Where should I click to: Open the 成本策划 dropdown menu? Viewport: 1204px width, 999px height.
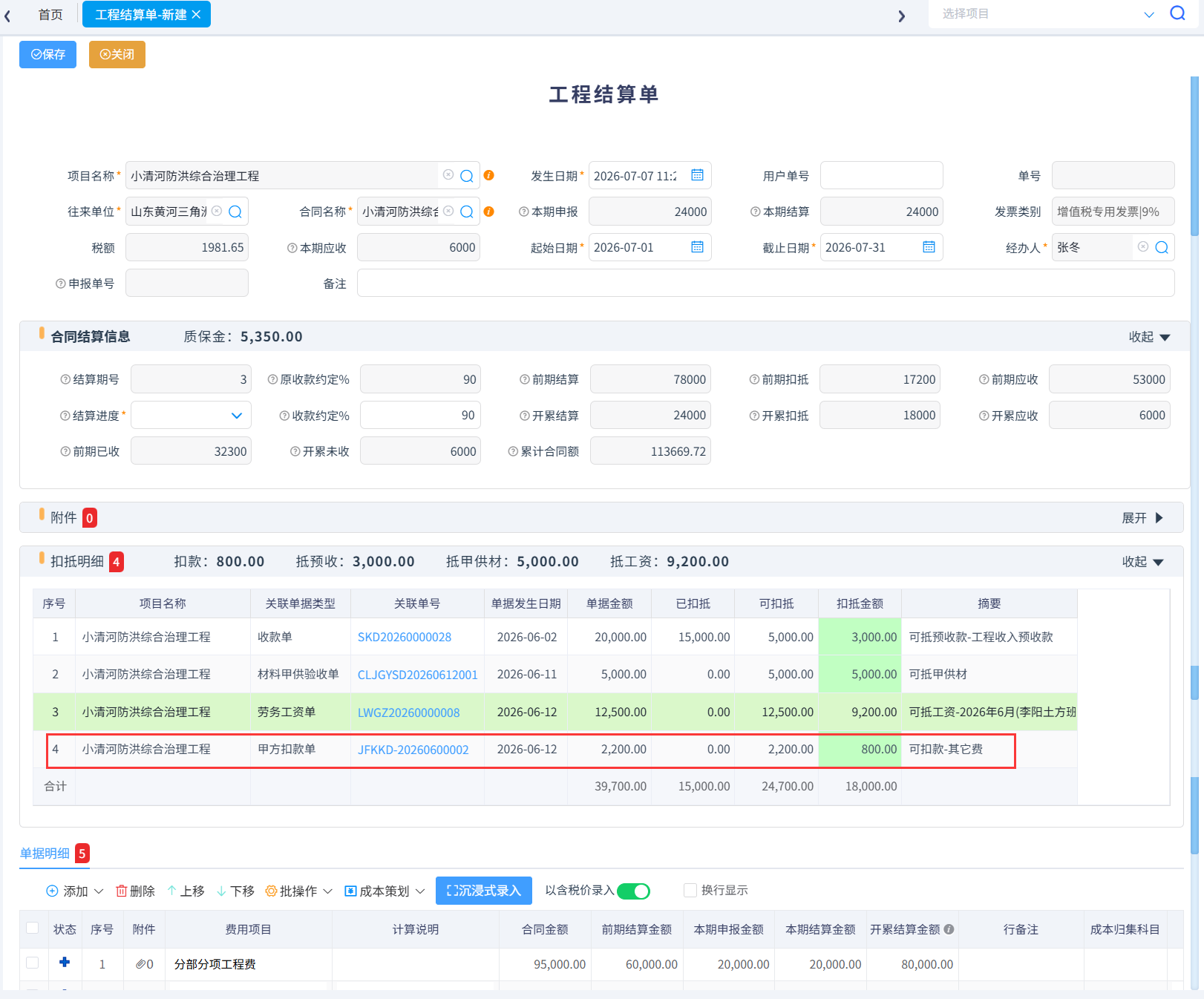[385, 891]
